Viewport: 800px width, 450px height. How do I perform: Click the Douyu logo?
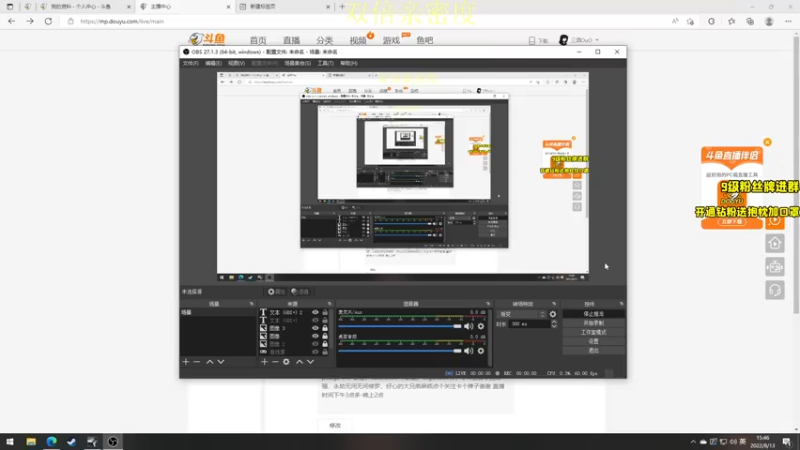[x=207, y=39]
